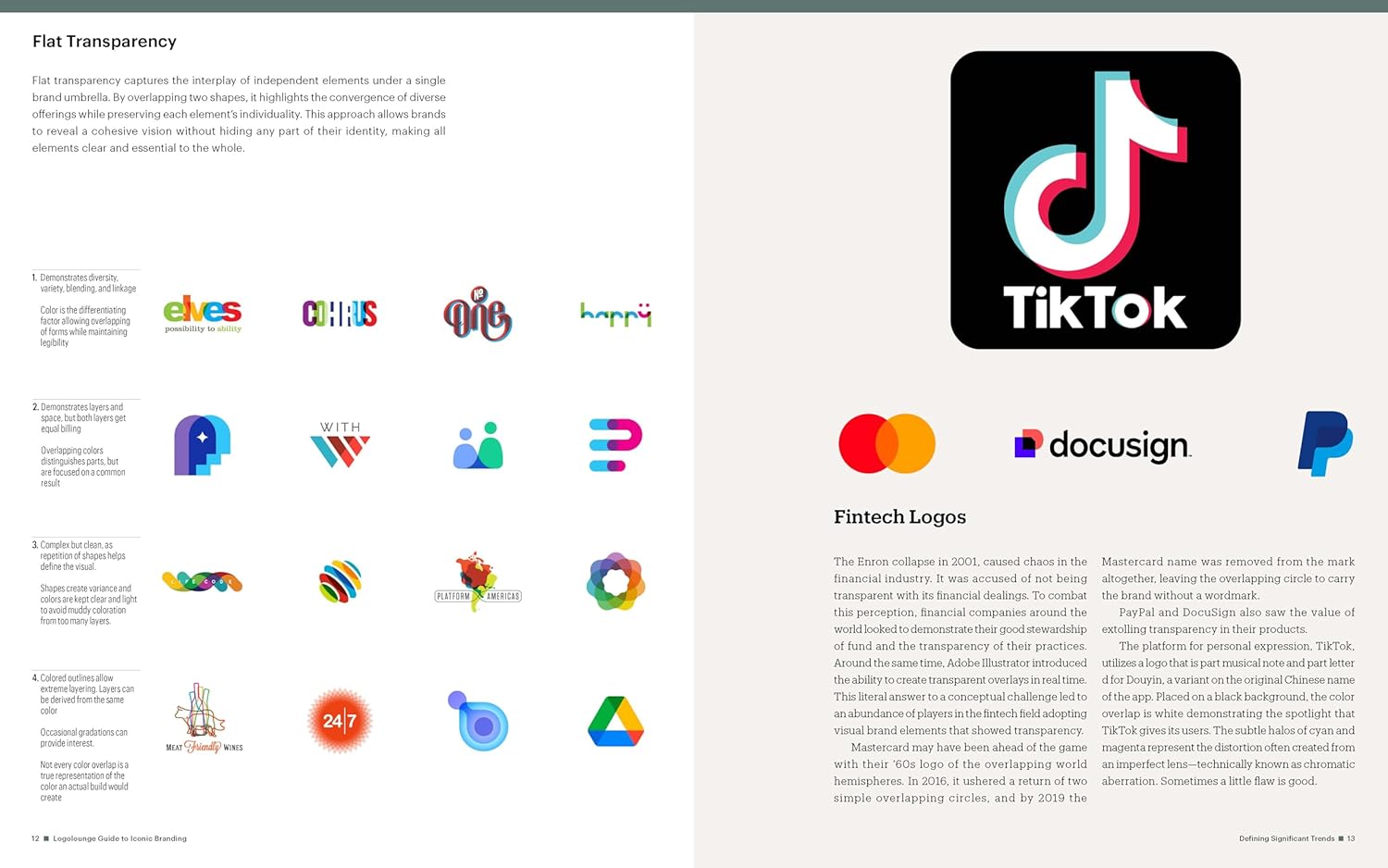Click the Flat Transparency heading
The image size is (1388, 868).
click(105, 42)
